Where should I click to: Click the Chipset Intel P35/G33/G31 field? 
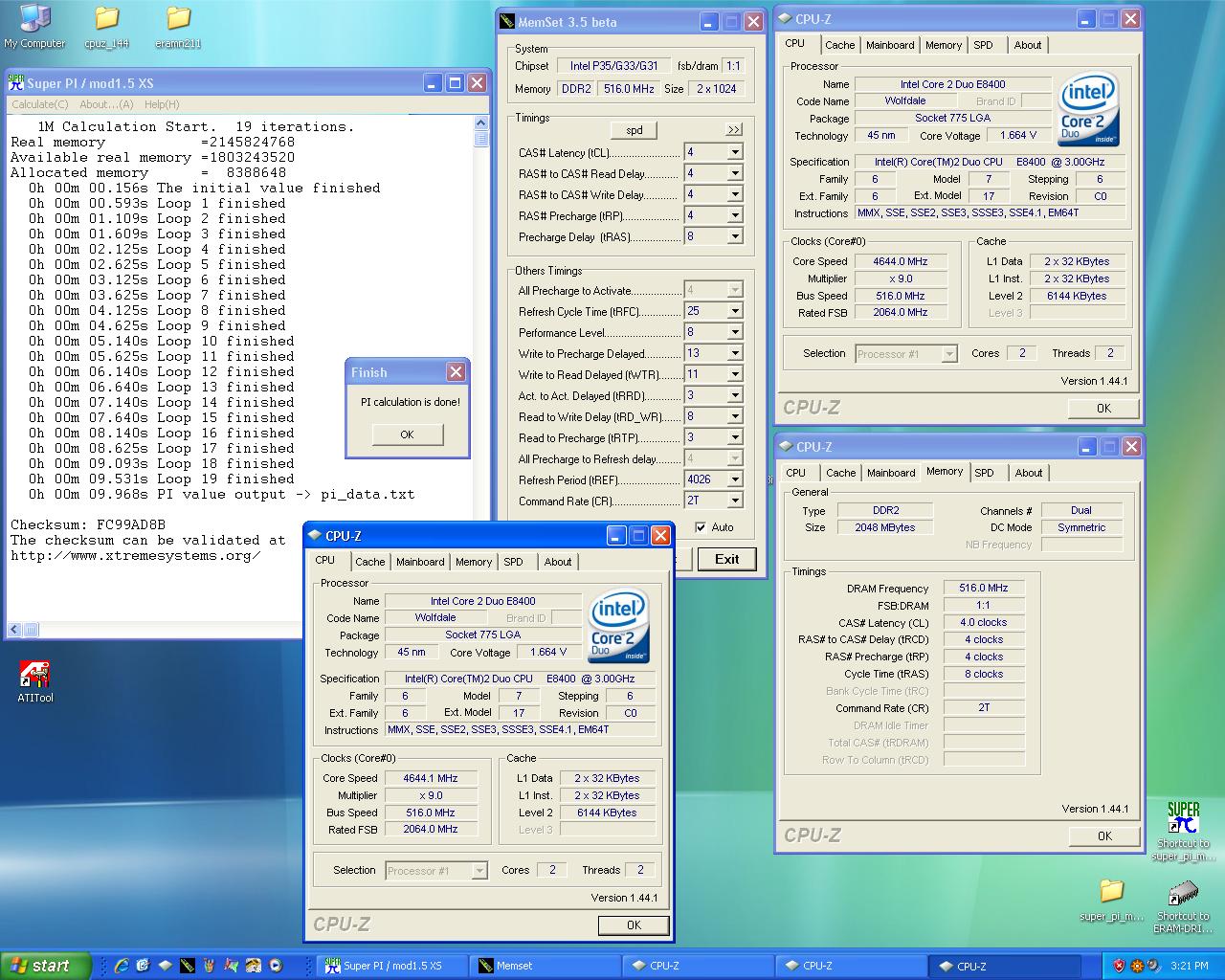pos(613,66)
